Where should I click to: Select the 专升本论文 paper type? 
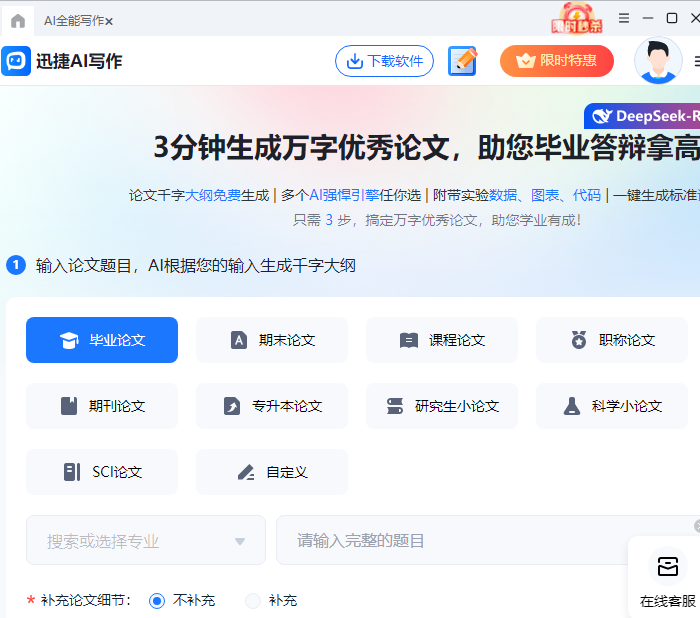[x=272, y=406]
